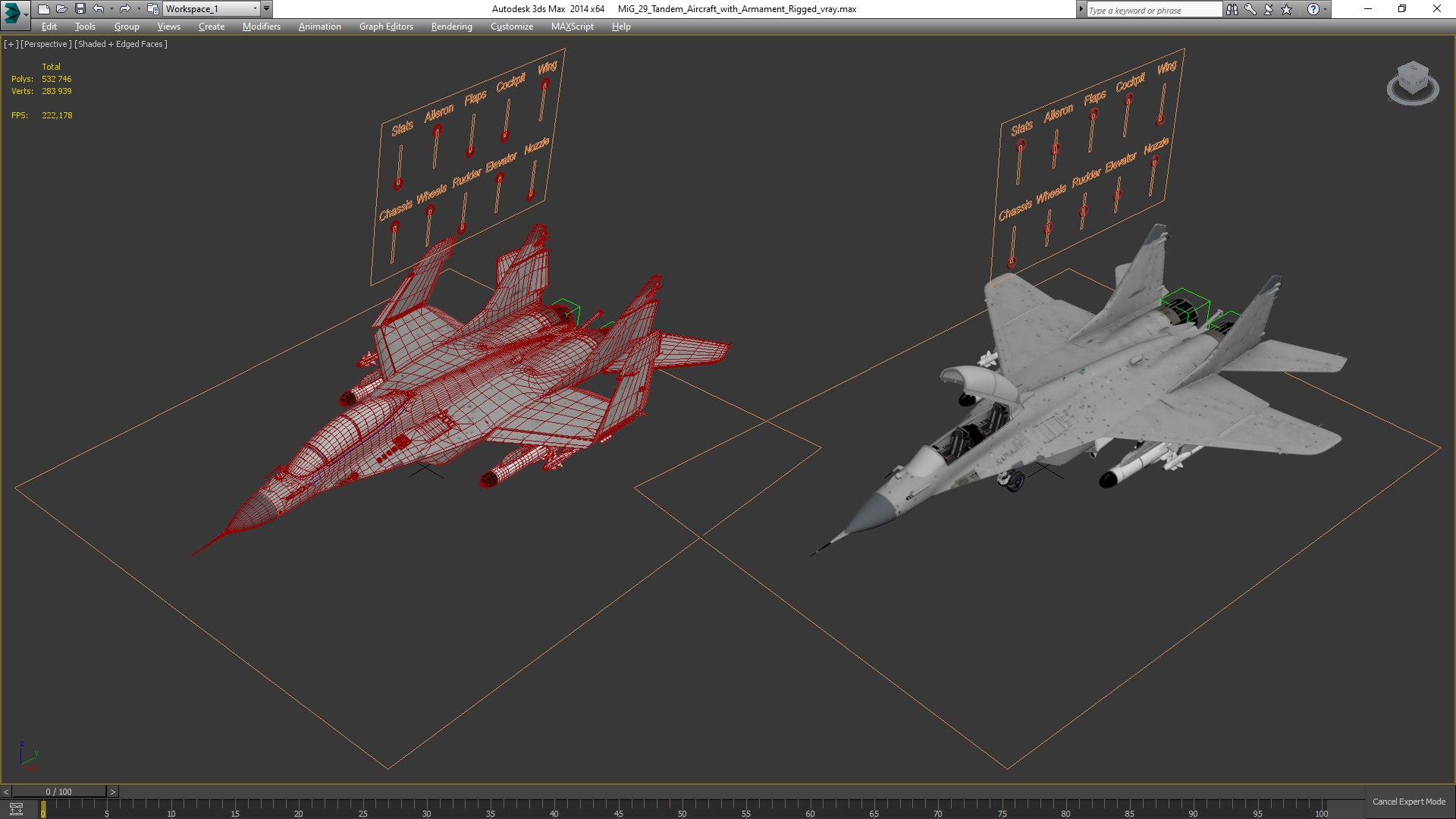Open the Tools menu

pos(85,27)
